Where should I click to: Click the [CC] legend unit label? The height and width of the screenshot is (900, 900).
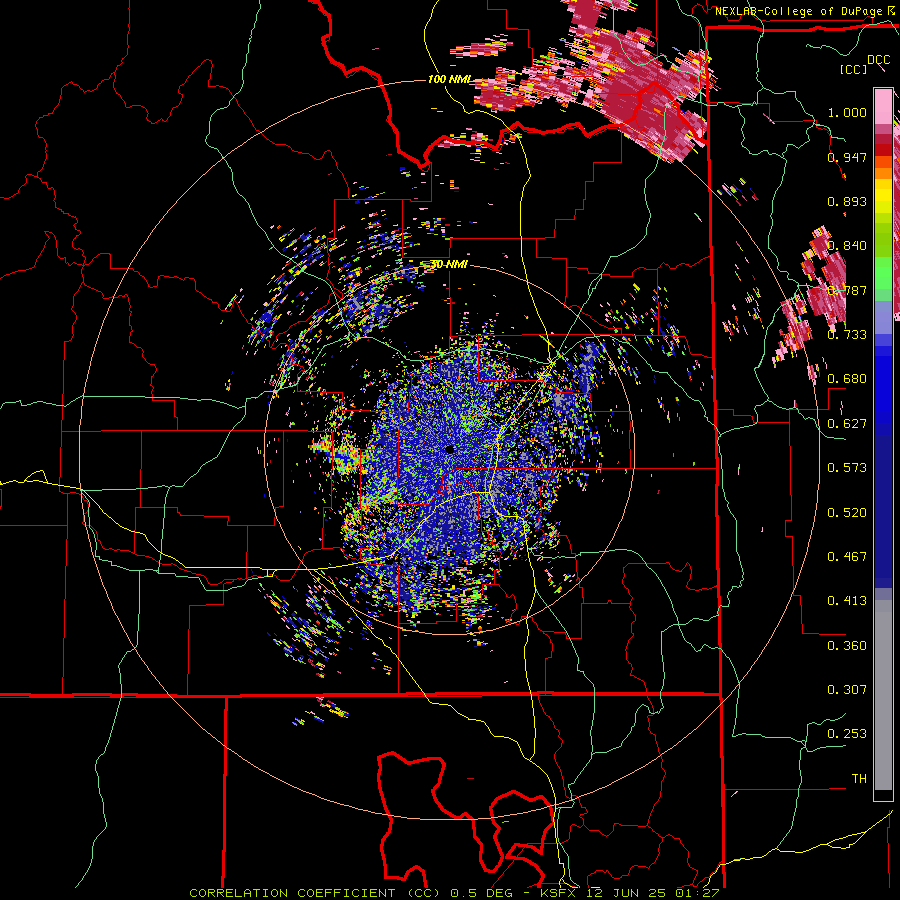854,69
